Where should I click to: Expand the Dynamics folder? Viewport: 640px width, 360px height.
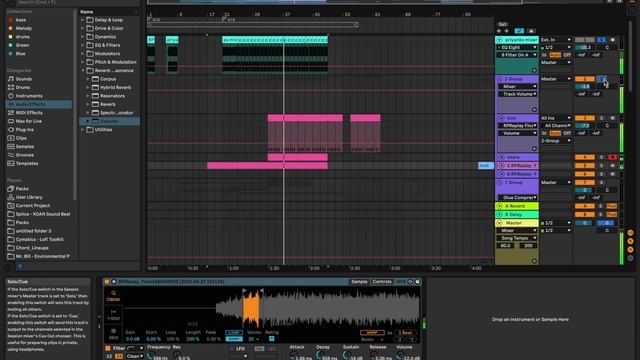(x=82, y=37)
